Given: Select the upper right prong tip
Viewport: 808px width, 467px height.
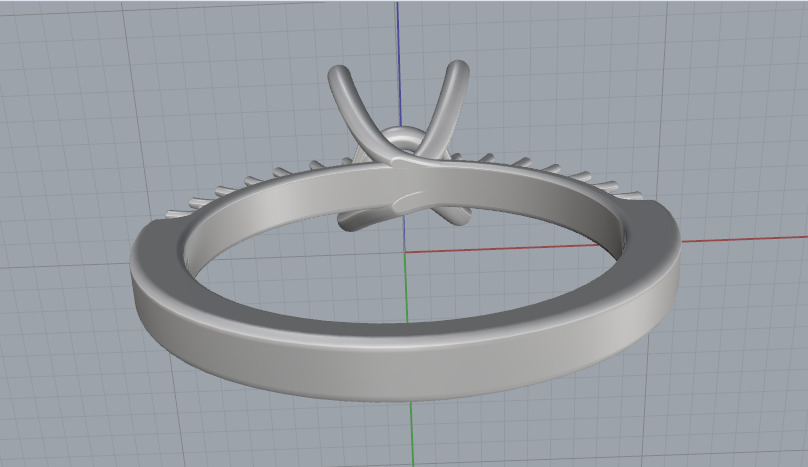Looking at the screenshot, I should (457, 70).
